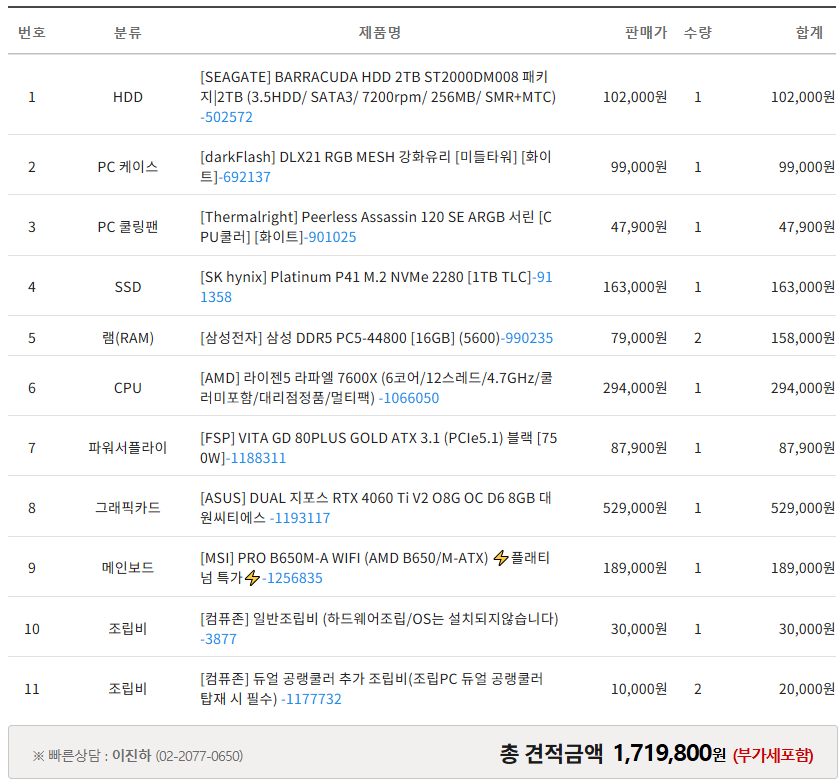The image size is (840, 784).
Task: Select the 합계 cell 47,900원 in PC 쿨링팬 row
Action: click(807, 227)
